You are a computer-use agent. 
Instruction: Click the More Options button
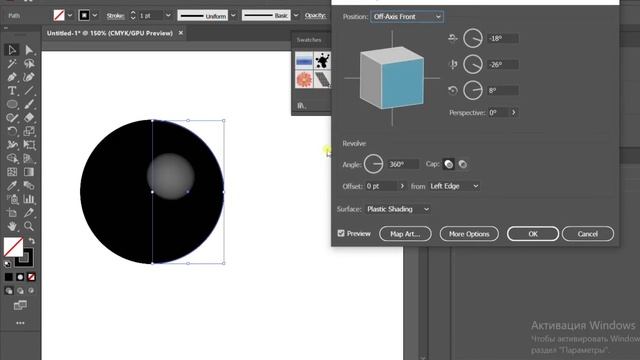point(469,234)
